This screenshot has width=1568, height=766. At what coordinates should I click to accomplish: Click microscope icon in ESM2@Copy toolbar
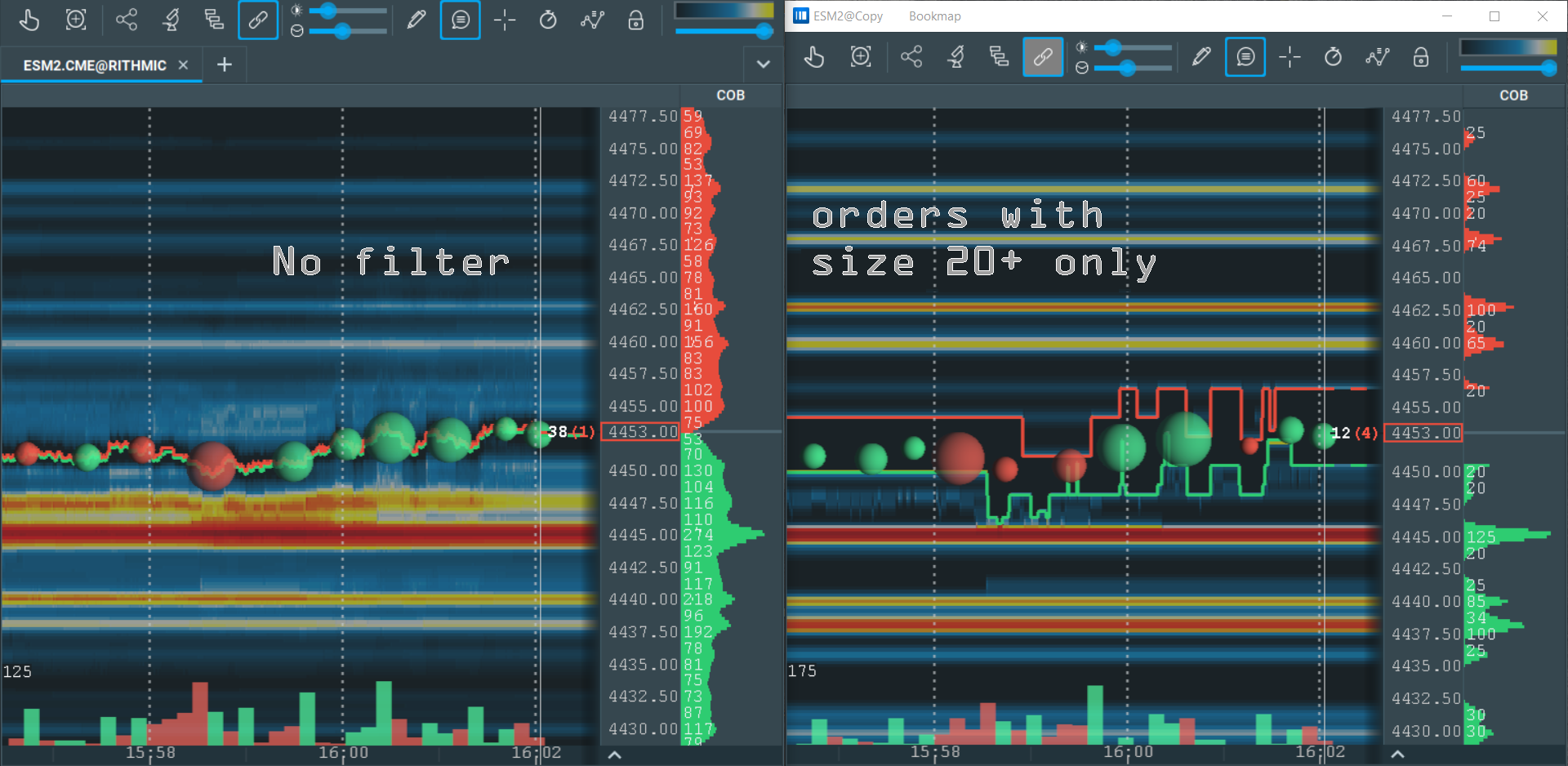[x=955, y=56]
